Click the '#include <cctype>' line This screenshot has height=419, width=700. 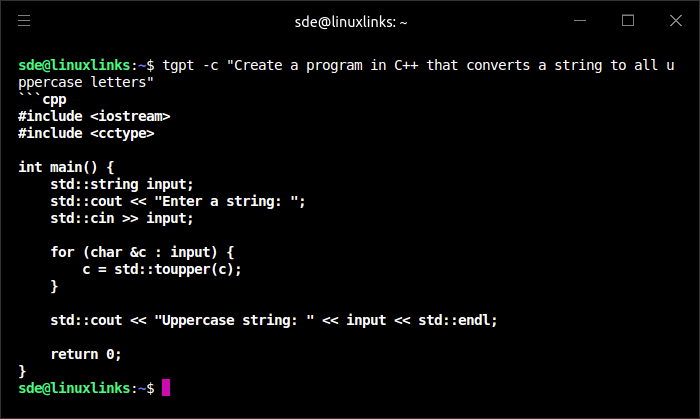[x=86, y=133]
